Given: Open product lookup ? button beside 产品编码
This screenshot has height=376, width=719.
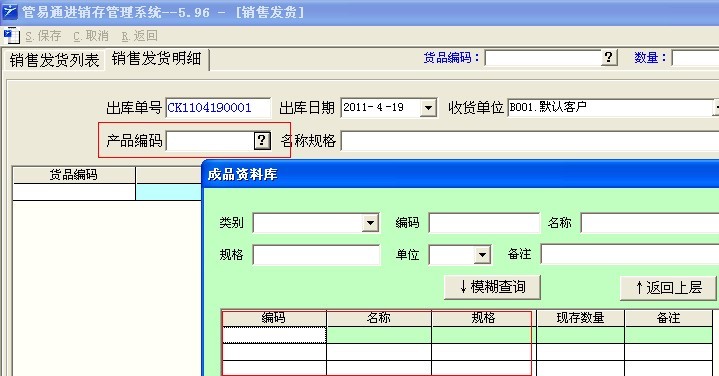Looking at the screenshot, I should 262,140.
